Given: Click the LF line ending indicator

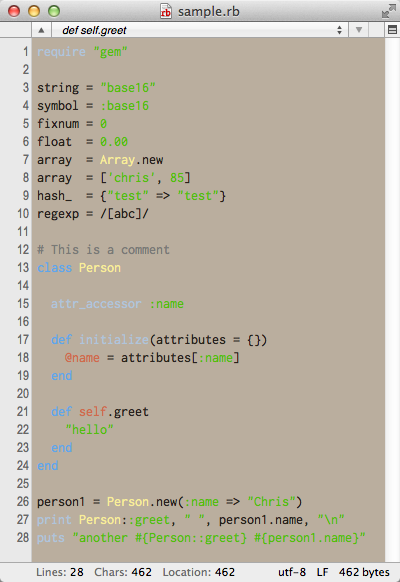Looking at the screenshot, I should tap(322, 572).
